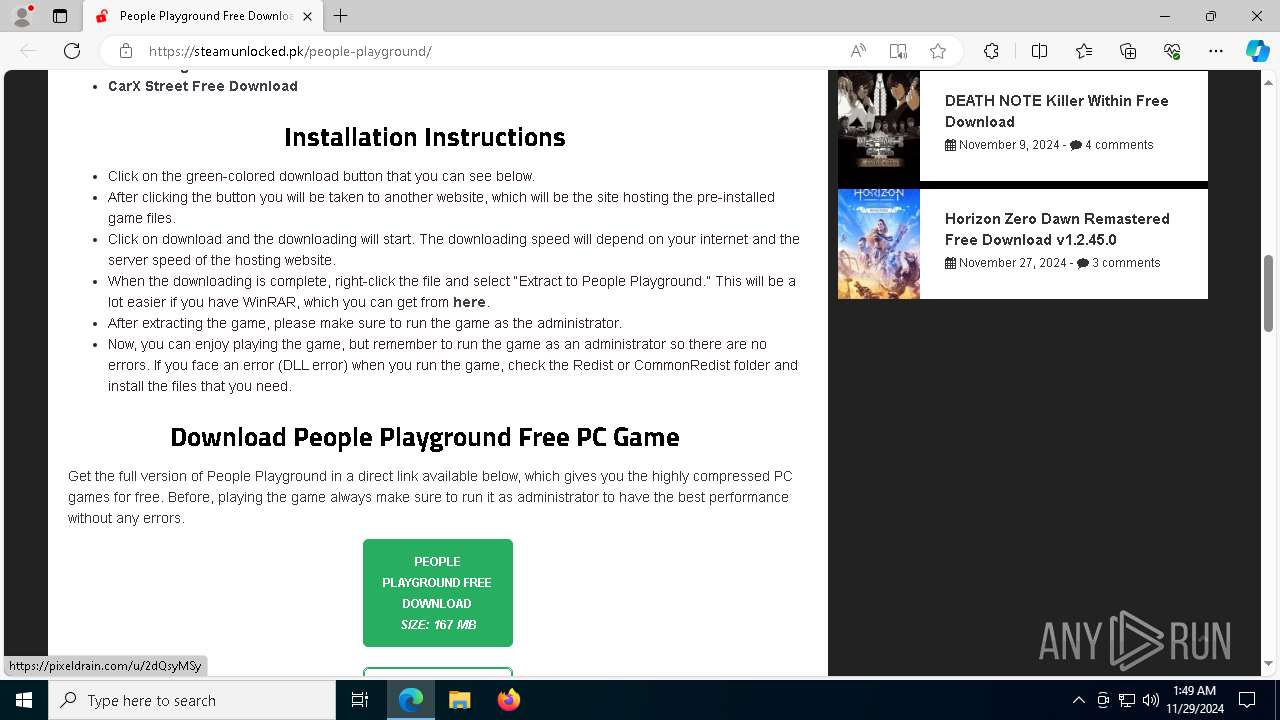Activate Read Aloud icon

858,51
